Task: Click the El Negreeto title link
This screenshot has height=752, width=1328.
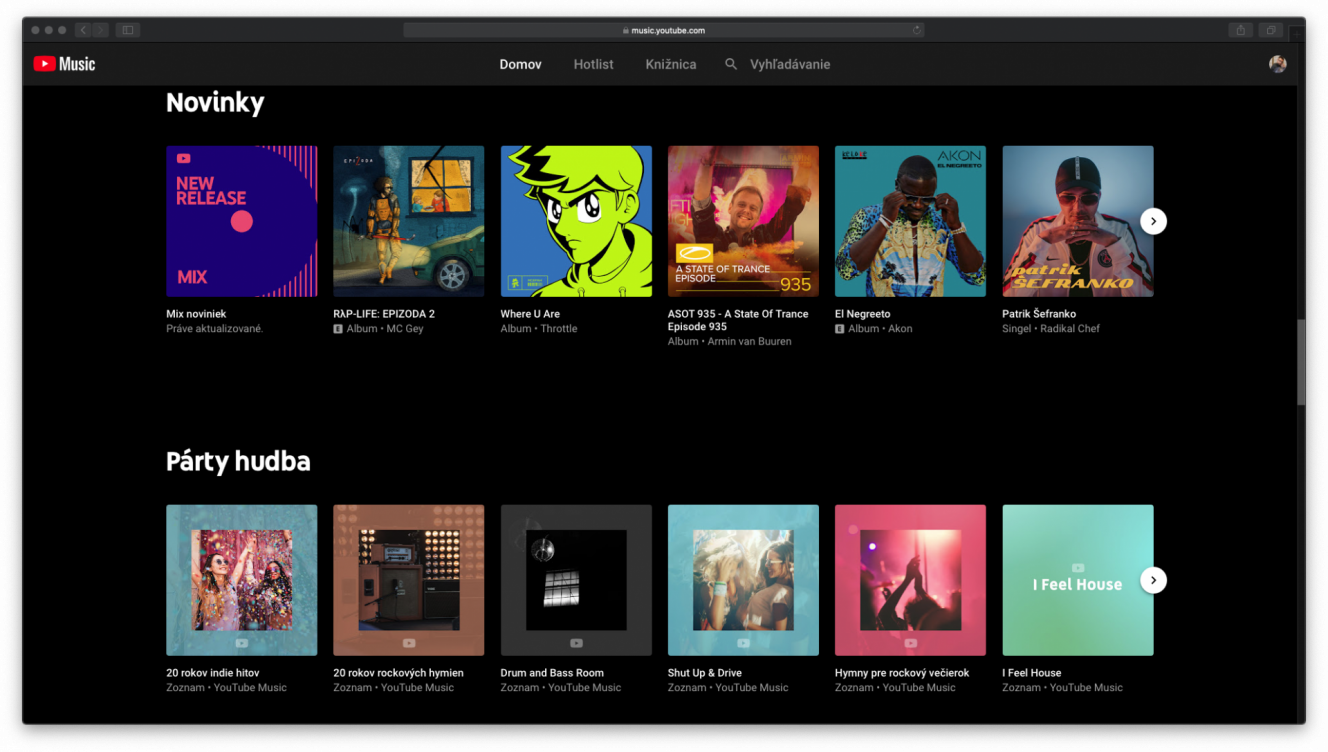Action: (862, 314)
